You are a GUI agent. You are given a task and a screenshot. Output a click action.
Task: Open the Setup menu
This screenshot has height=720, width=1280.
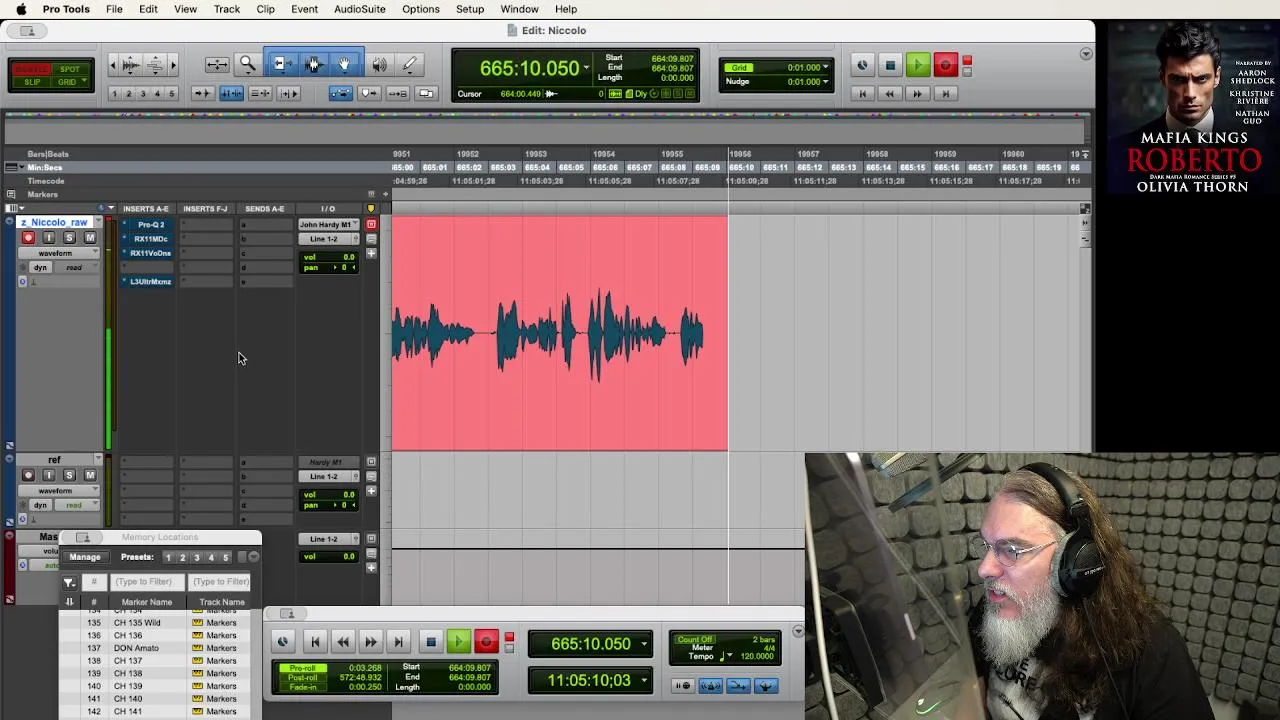(470, 9)
